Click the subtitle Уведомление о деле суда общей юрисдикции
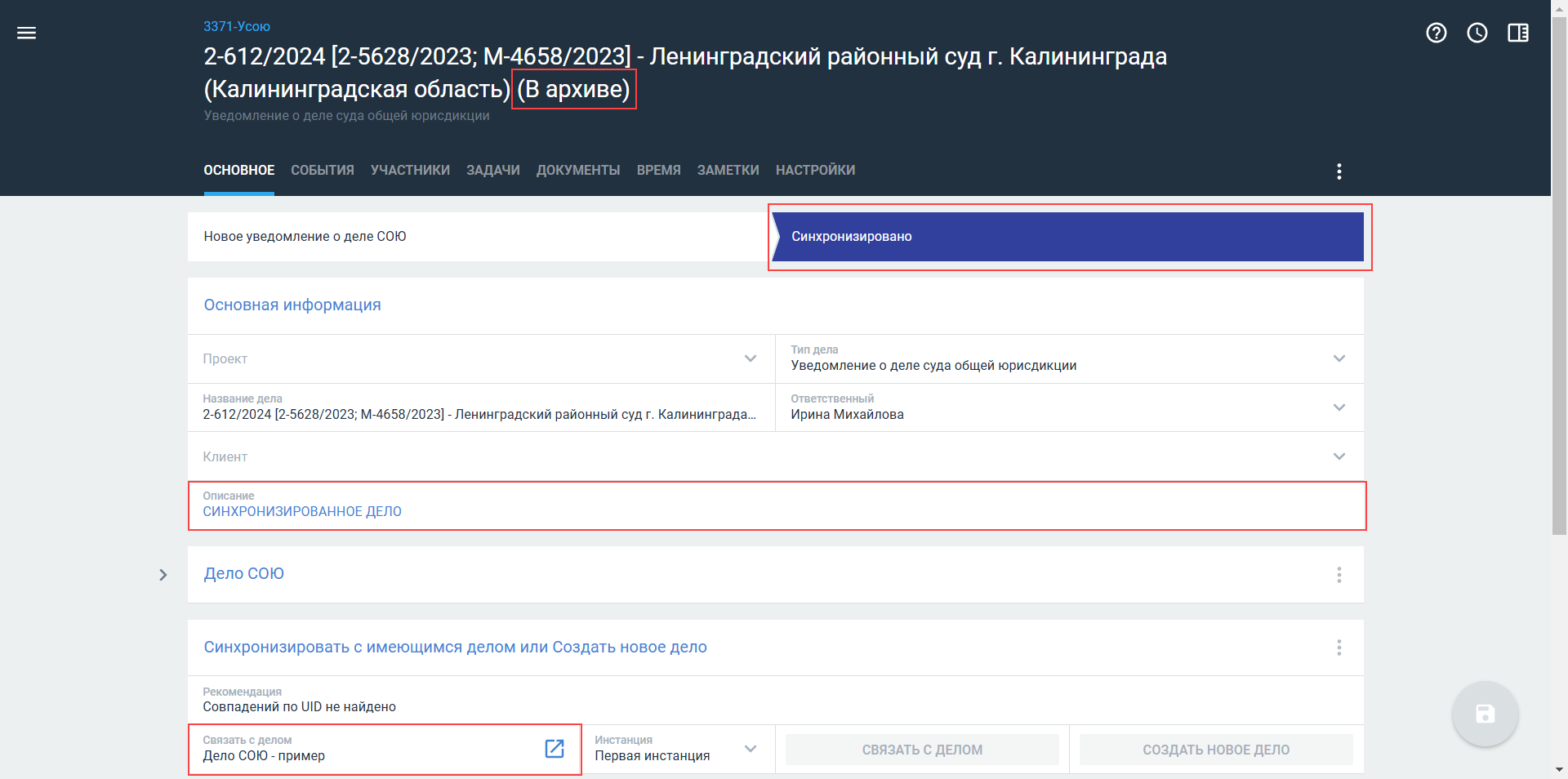The image size is (1568, 779). click(347, 116)
